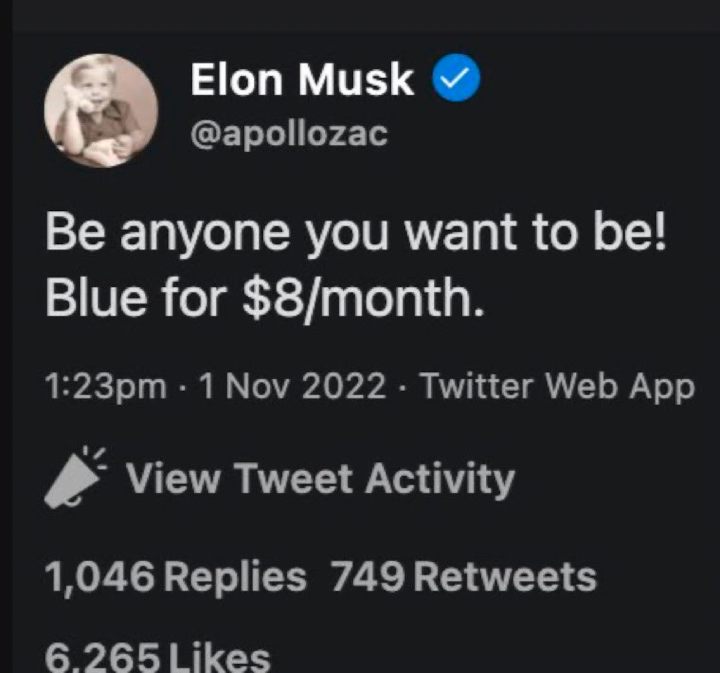The width and height of the screenshot is (720, 673).
Task: Click the word Retweets
Action: click(504, 577)
